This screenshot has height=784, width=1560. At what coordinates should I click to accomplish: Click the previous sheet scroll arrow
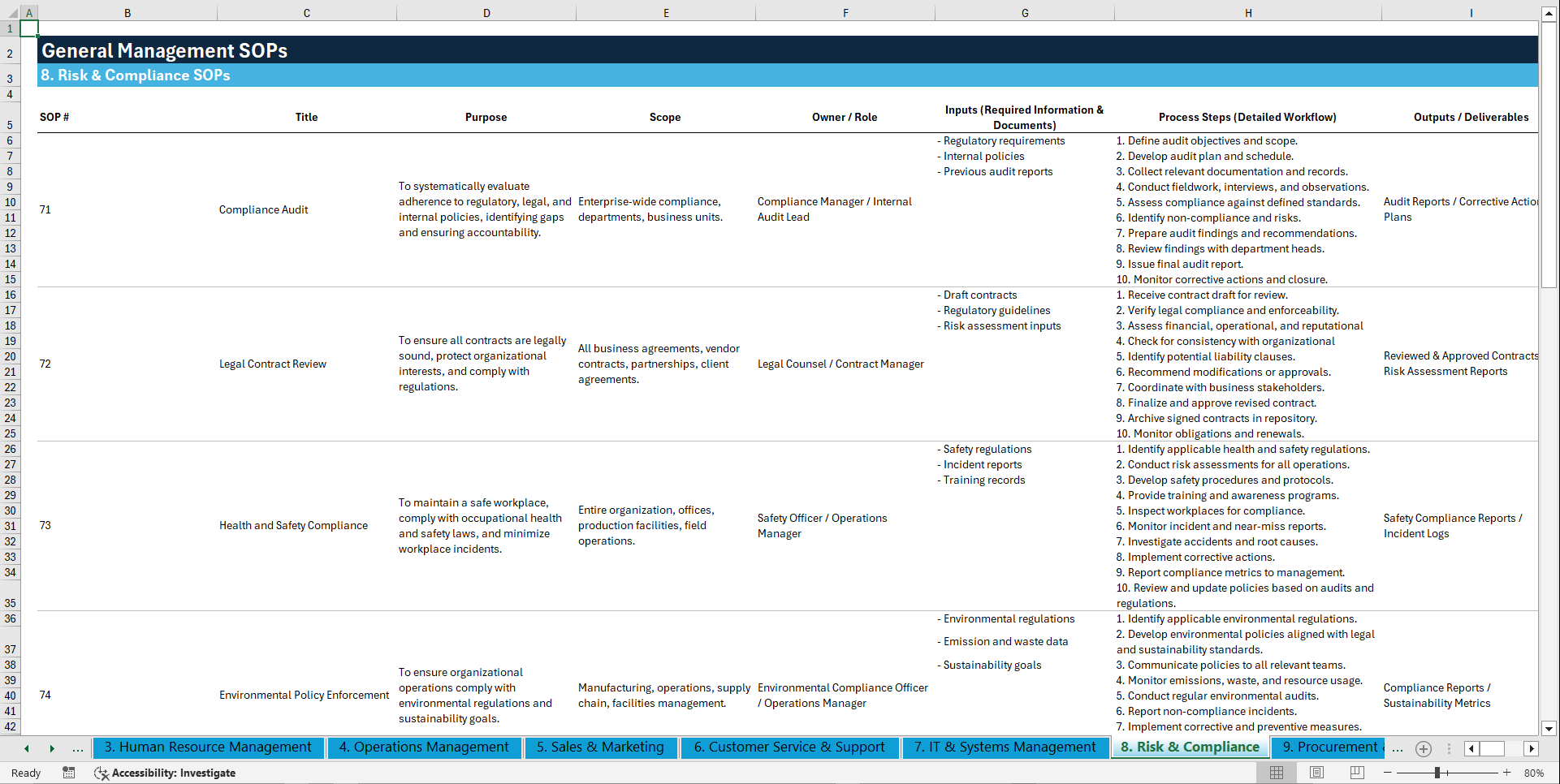[x=27, y=748]
